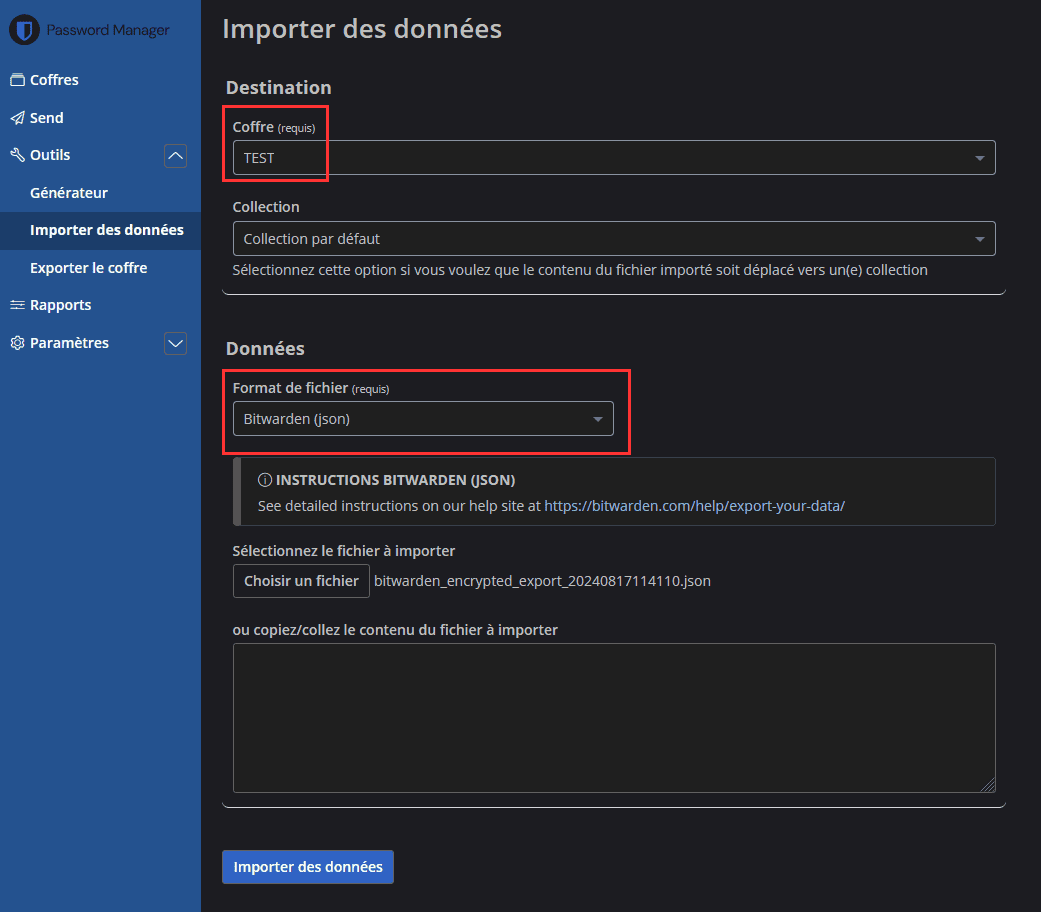
Task: Click the Destination section heading
Action: click(279, 88)
